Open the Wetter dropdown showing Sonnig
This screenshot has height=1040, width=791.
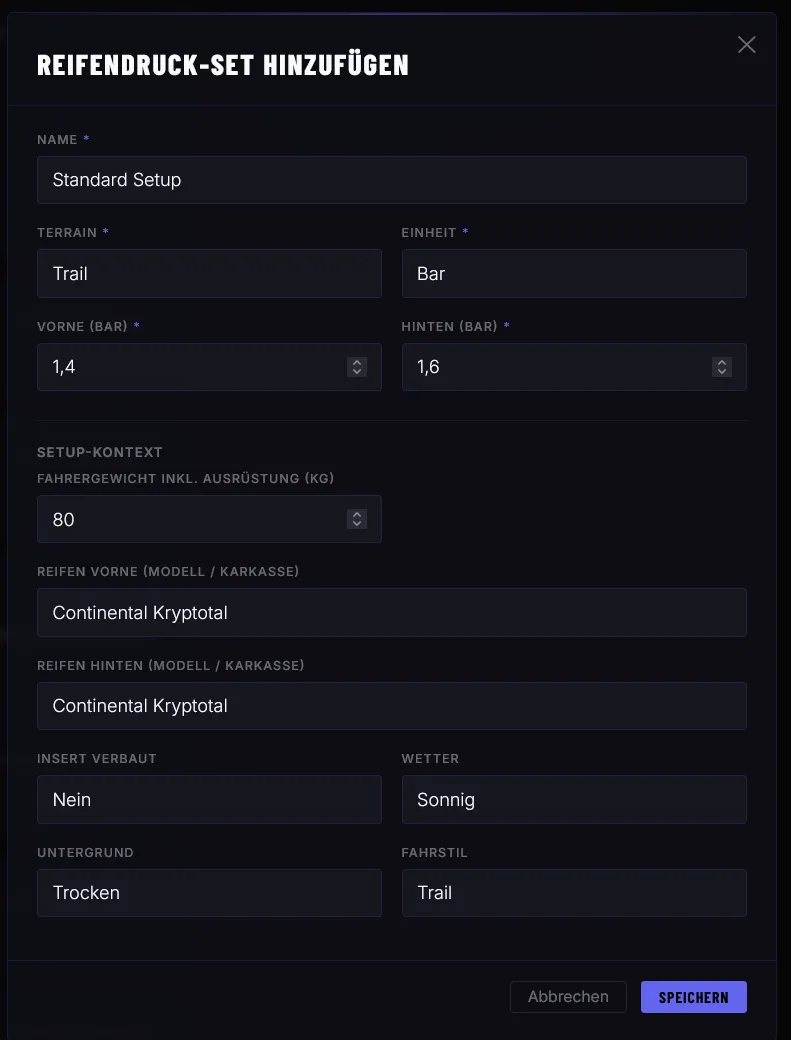pyautogui.click(x=574, y=800)
